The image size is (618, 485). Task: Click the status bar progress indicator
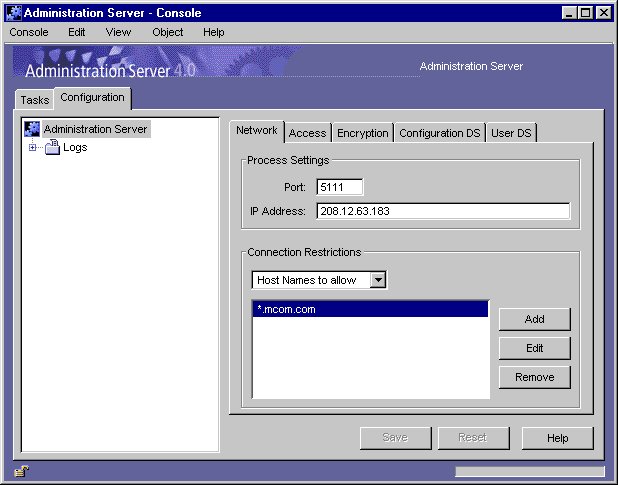pos(530,471)
